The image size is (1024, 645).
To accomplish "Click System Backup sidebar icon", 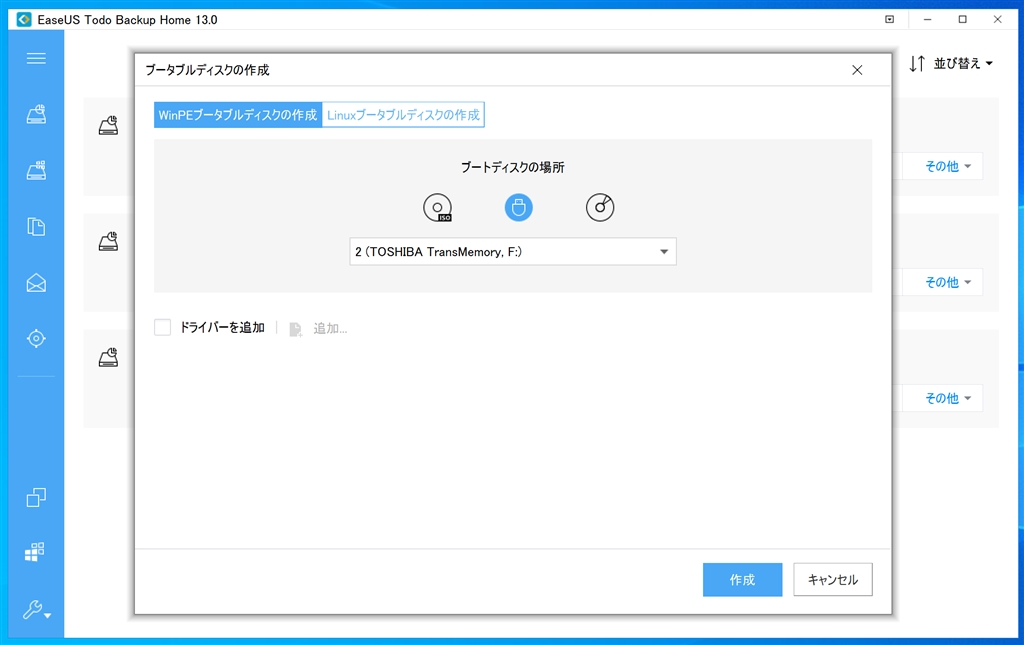I will pos(36,170).
